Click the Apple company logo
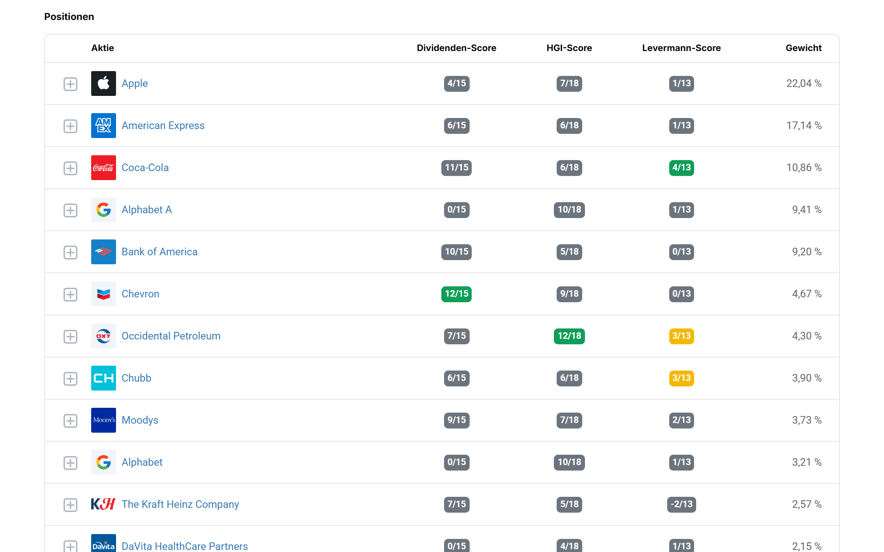 (103, 83)
